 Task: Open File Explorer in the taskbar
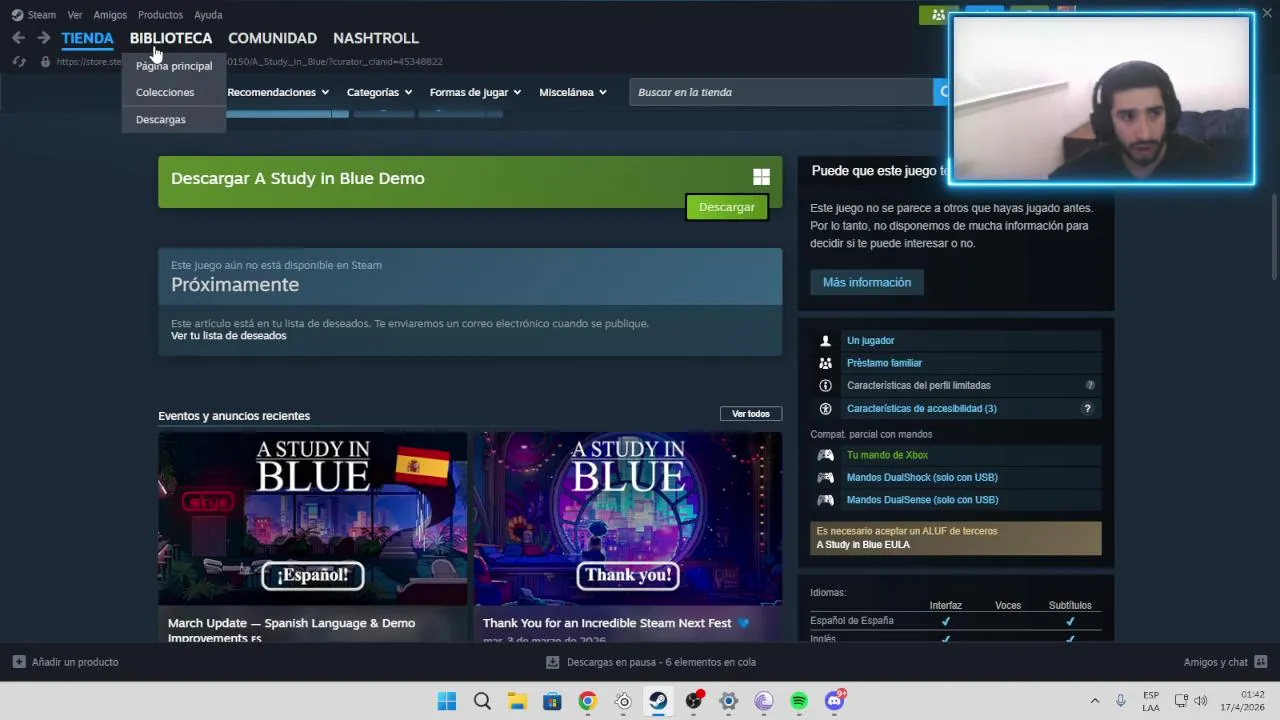(517, 701)
